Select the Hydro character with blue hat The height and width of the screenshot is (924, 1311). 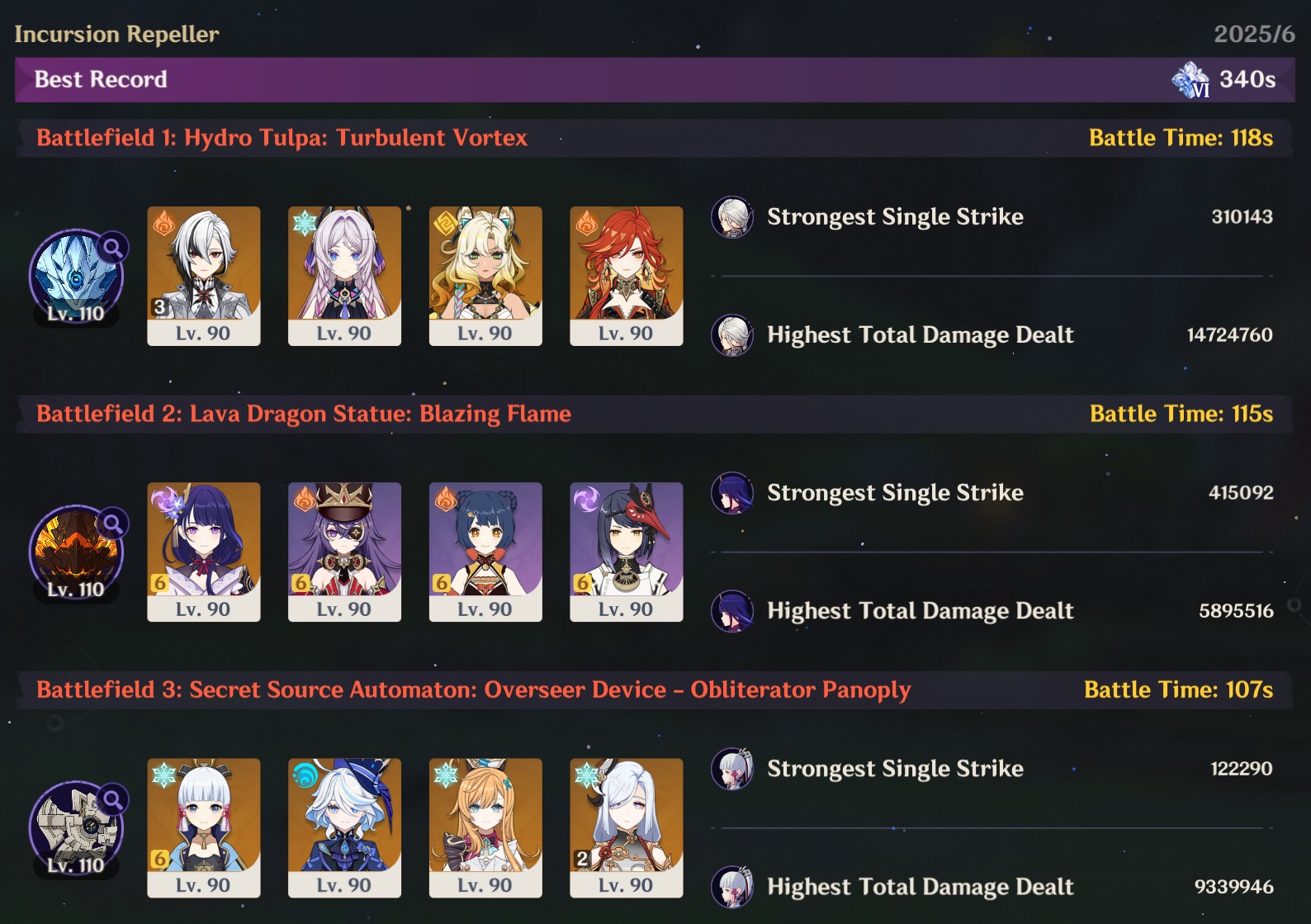click(344, 827)
